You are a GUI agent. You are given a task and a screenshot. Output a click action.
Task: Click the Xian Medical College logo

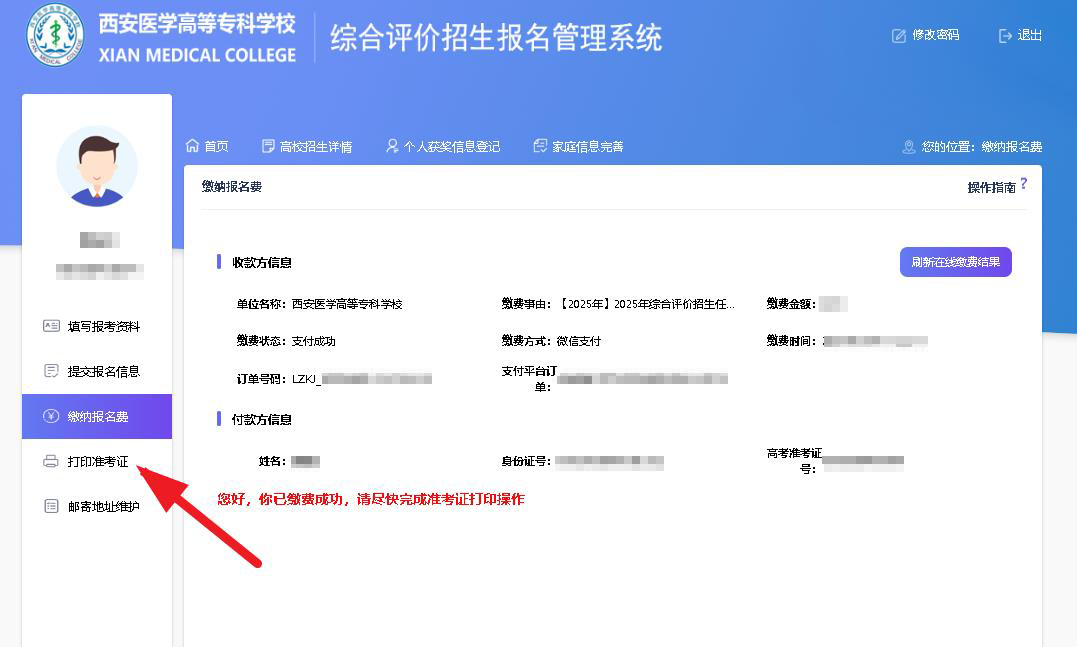click(x=55, y=36)
